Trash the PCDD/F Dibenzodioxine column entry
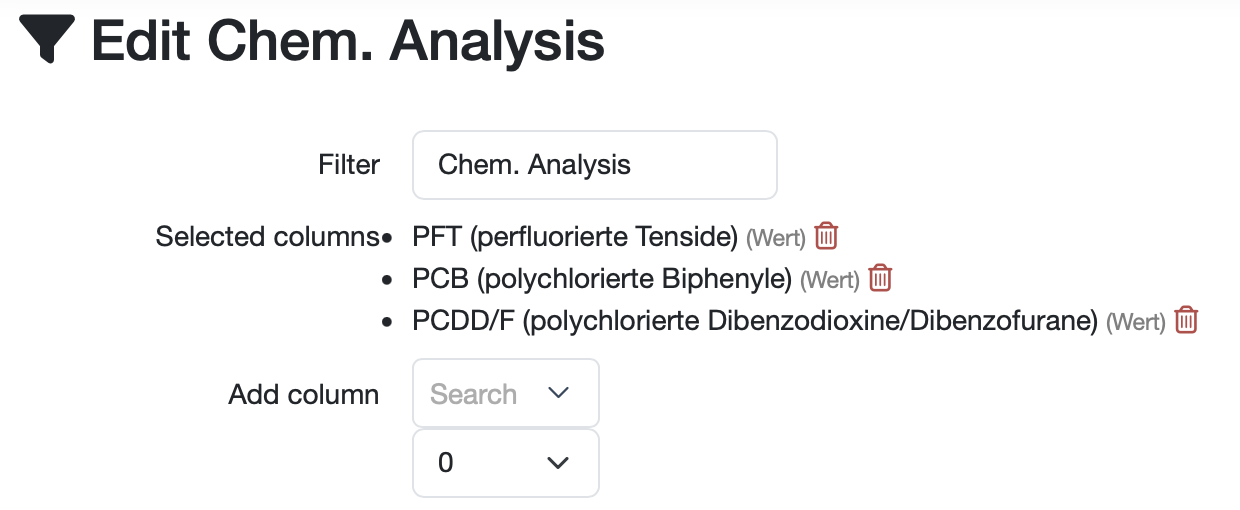Image resolution: width=1240 pixels, height=510 pixels. (x=1186, y=320)
